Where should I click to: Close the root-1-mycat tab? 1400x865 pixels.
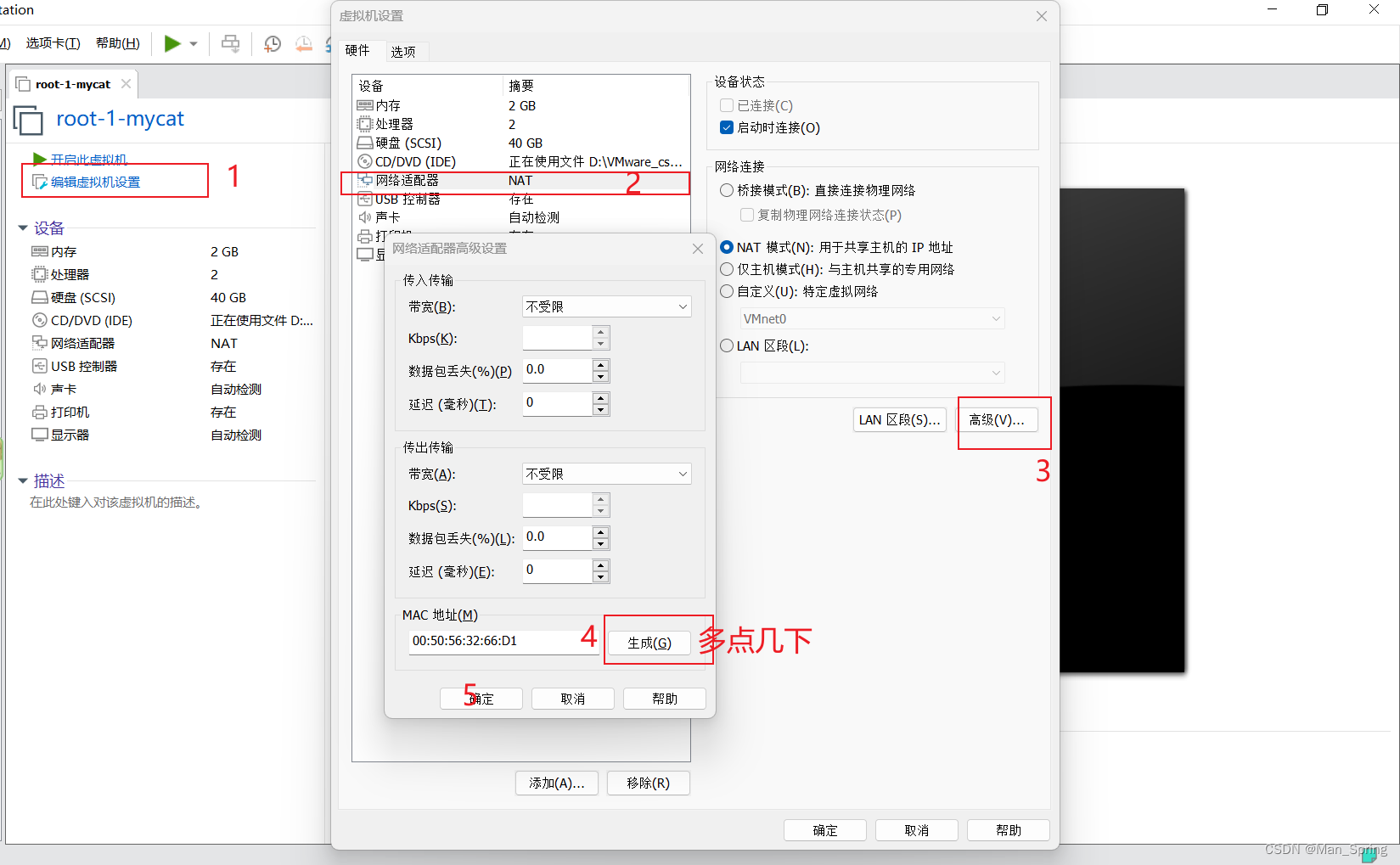click(126, 83)
